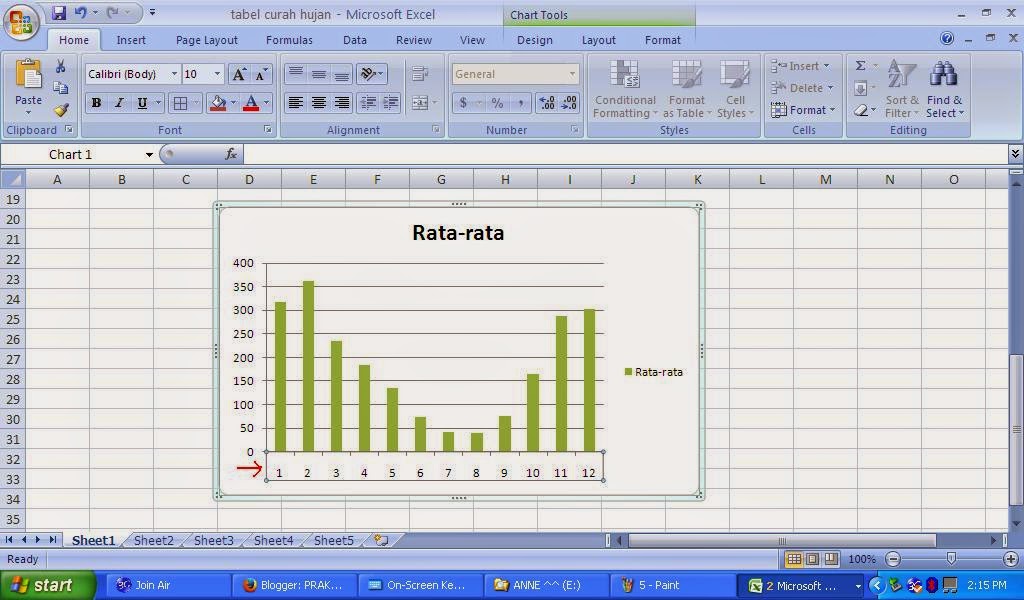Undo last action in Quick Access toolbar
Screen dimensions: 1024x600
pyautogui.click(x=80, y=12)
